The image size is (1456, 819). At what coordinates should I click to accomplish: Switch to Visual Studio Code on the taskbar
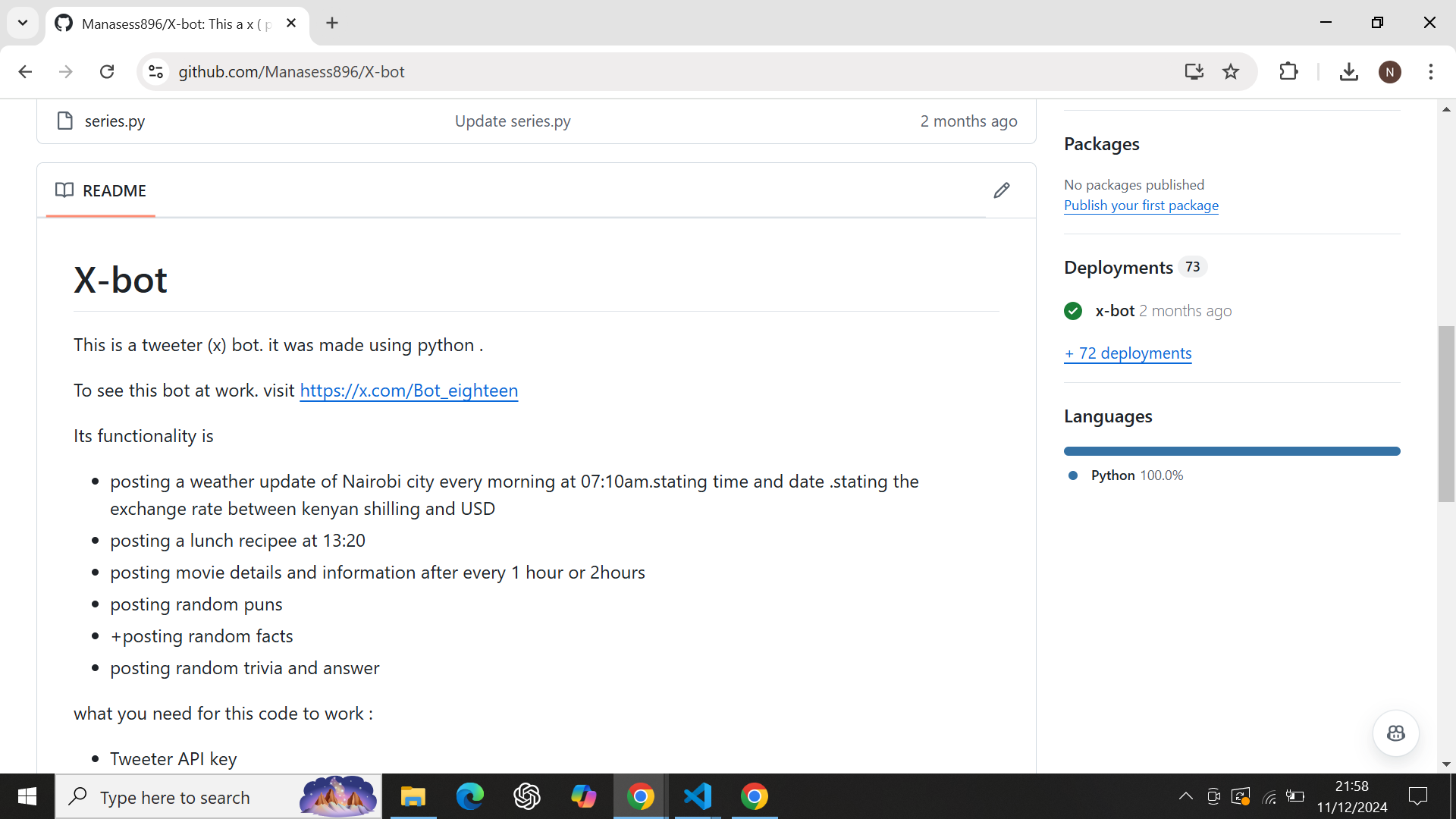click(698, 796)
